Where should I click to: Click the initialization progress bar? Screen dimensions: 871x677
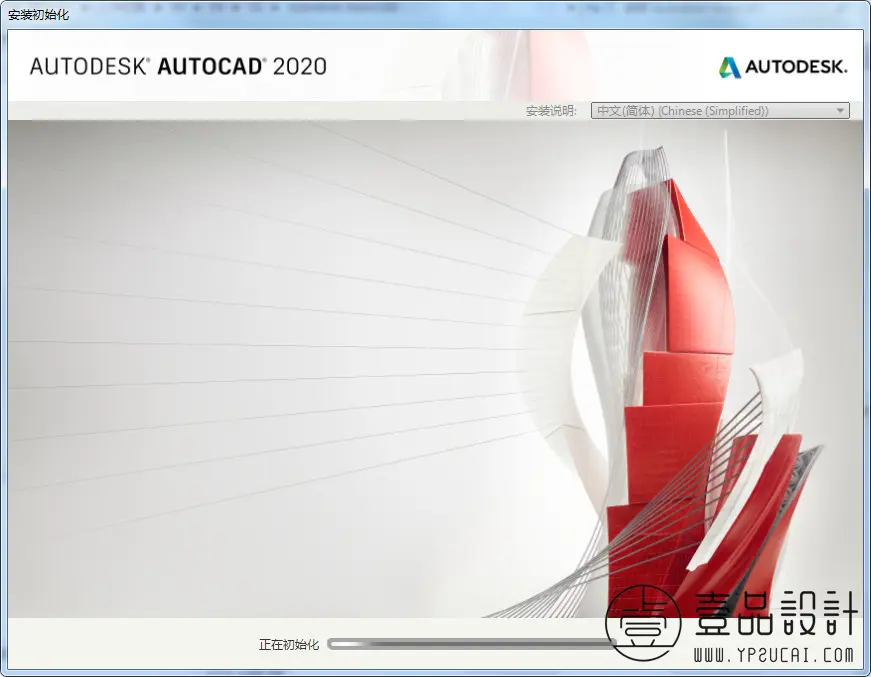pyautogui.click(x=472, y=644)
